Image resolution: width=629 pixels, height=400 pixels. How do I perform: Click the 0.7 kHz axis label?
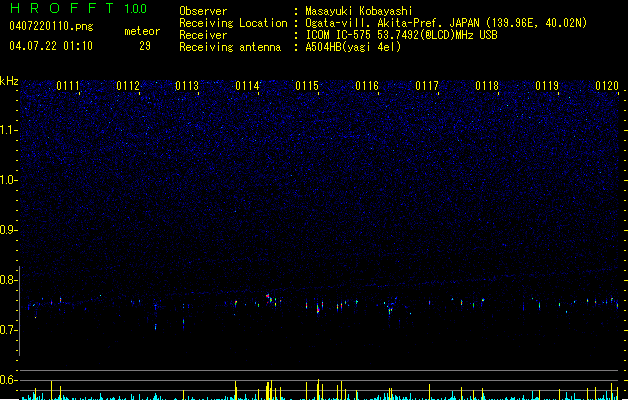tap(8, 330)
